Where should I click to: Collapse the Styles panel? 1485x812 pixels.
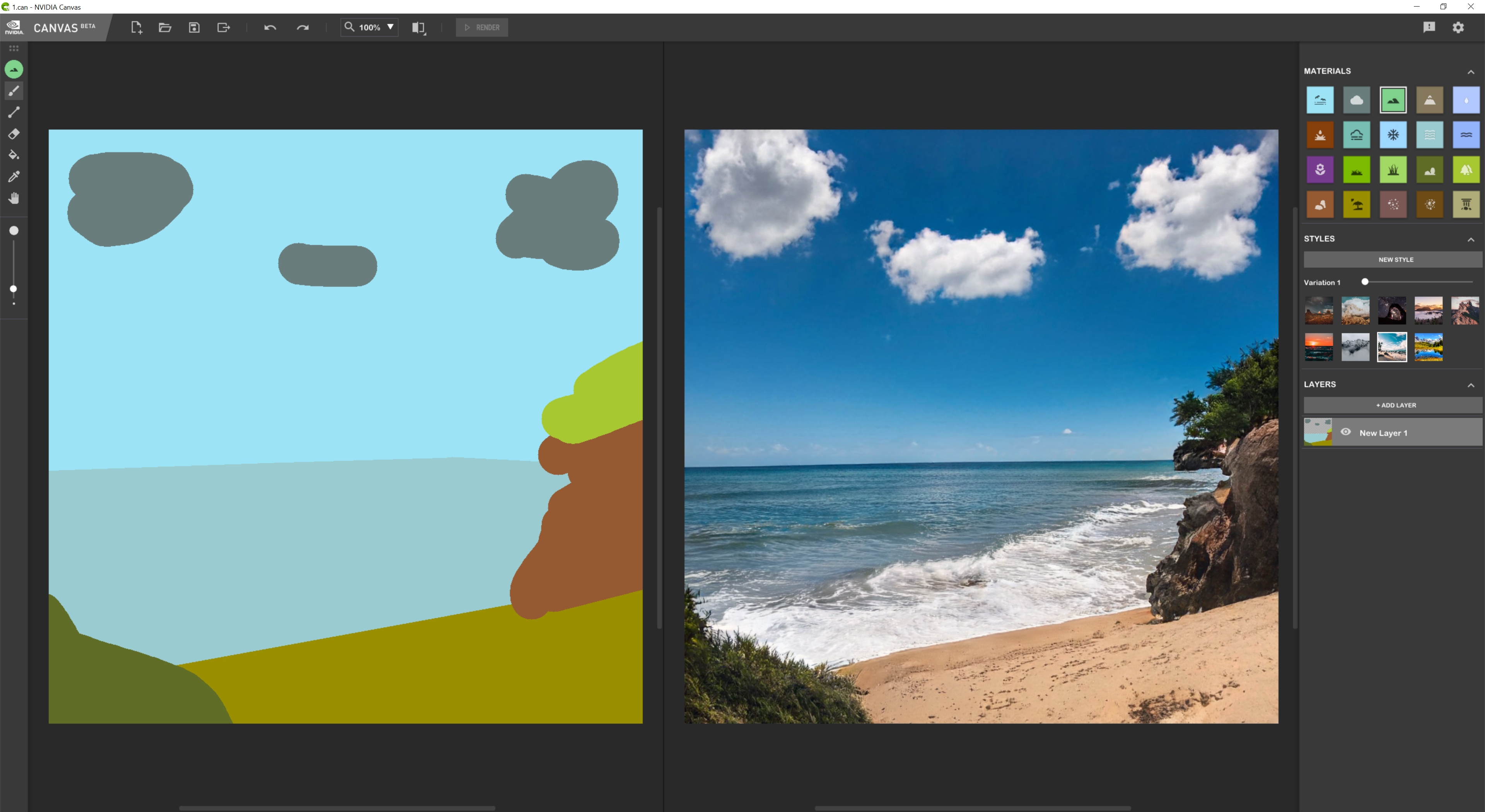pos(1471,240)
